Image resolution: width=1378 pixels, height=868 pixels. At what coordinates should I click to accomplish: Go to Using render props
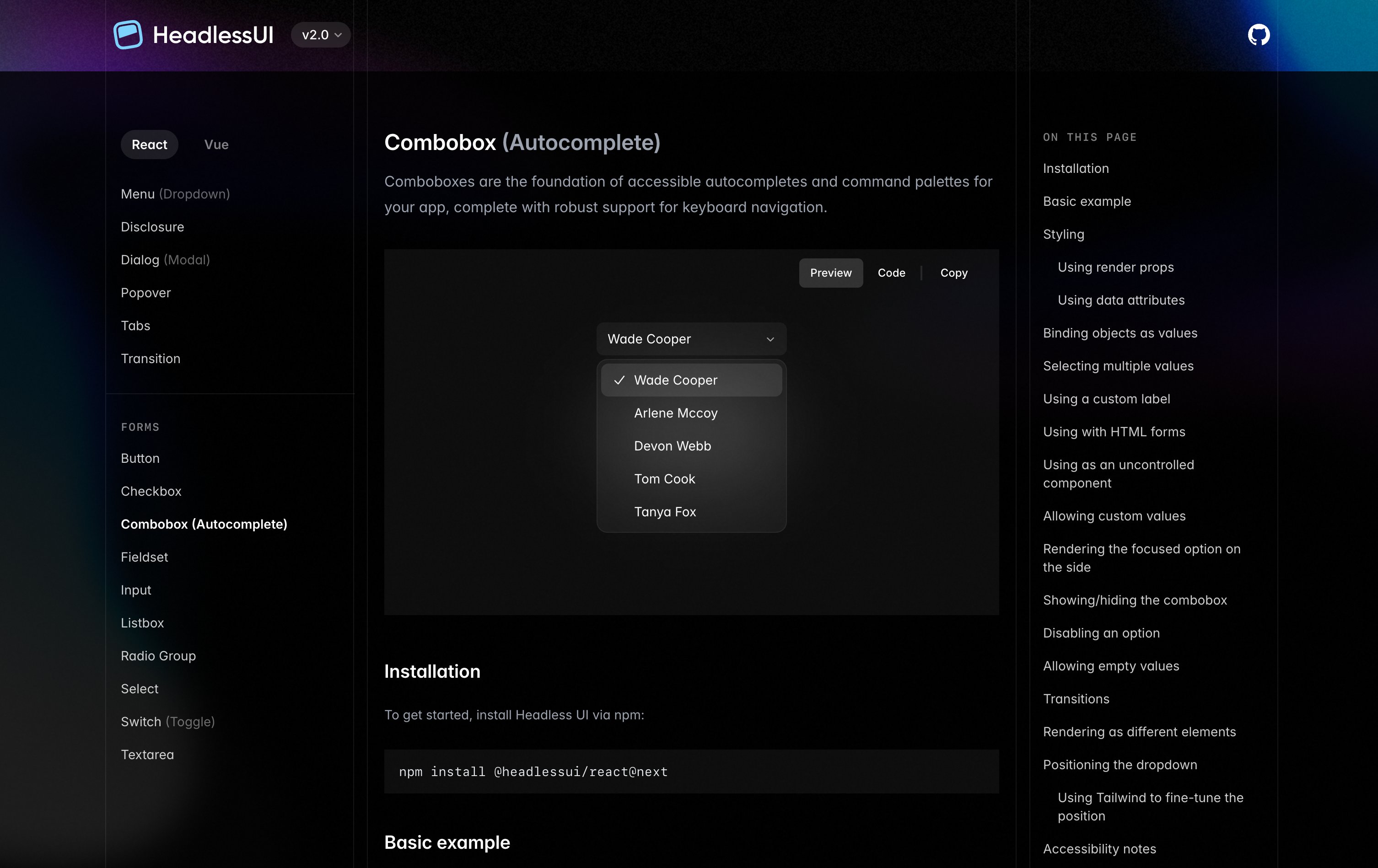click(1115, 267)
